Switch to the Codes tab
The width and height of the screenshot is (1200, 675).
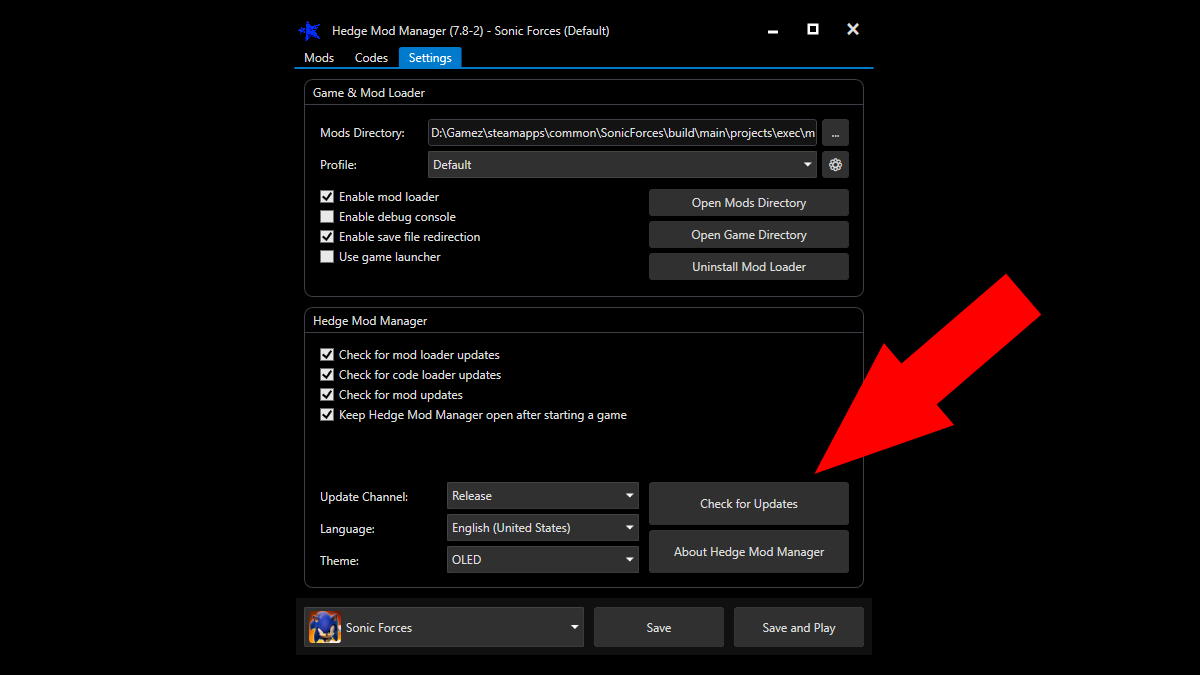pos(371,57)
